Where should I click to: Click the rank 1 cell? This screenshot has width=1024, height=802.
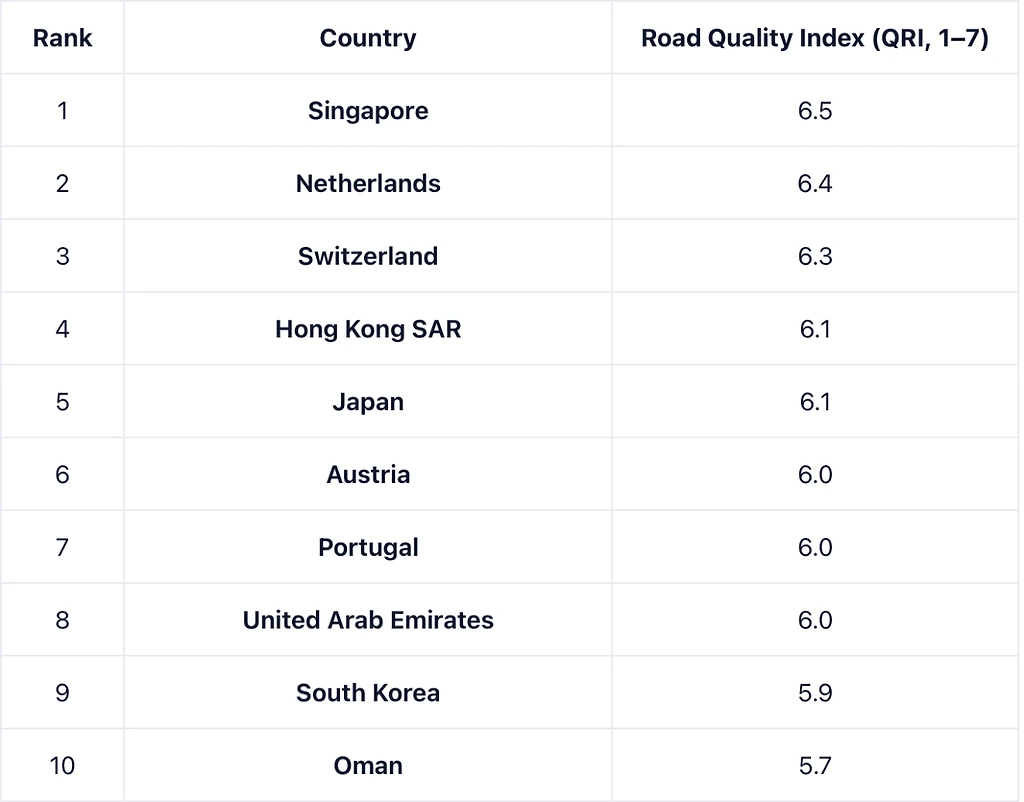click(x=62, y=110)
